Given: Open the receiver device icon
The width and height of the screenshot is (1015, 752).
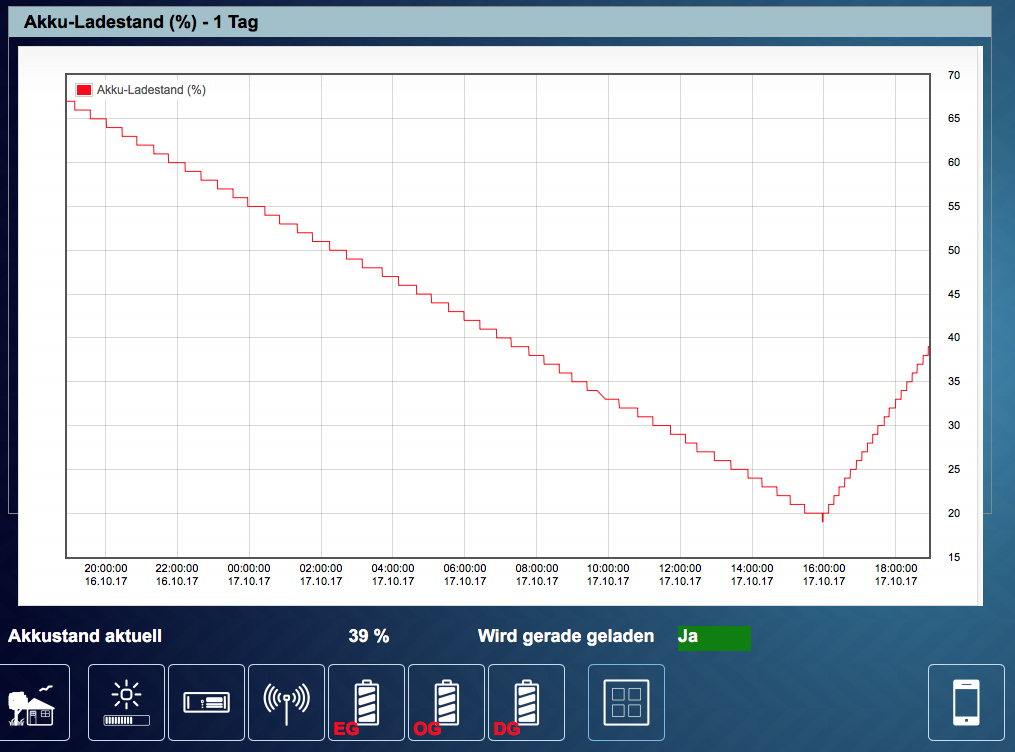Looking at the screenshot, I should (x=206, y=702).
